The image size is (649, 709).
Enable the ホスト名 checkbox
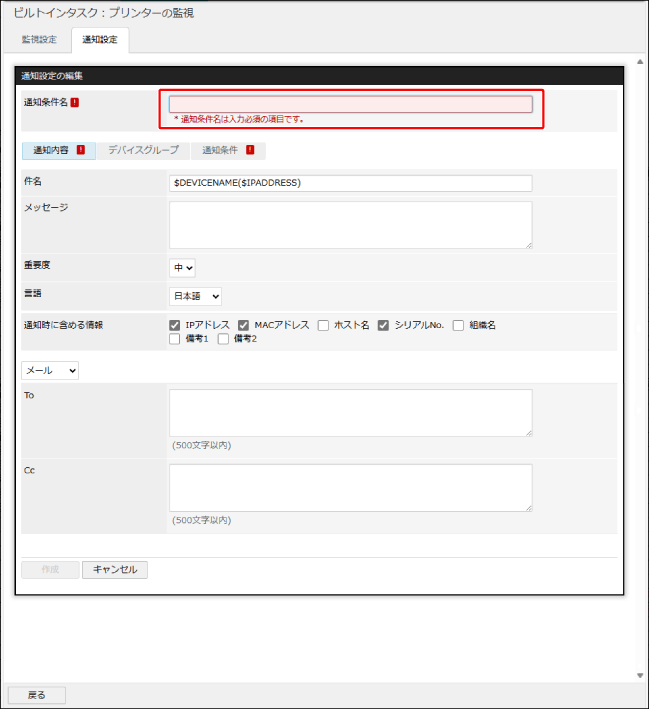(323, 325)
